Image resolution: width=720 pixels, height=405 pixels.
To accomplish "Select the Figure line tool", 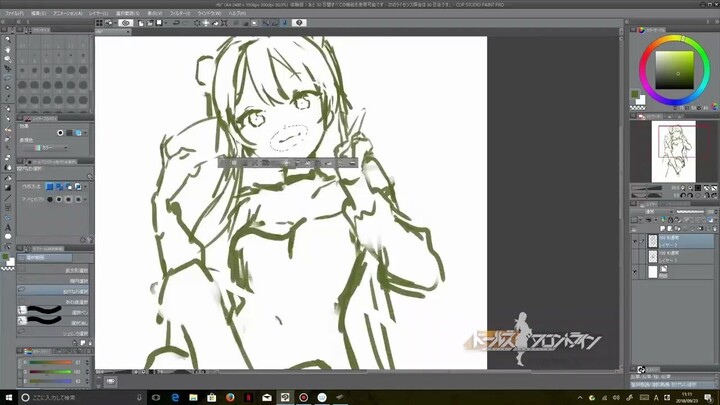I will coord(8,197).
